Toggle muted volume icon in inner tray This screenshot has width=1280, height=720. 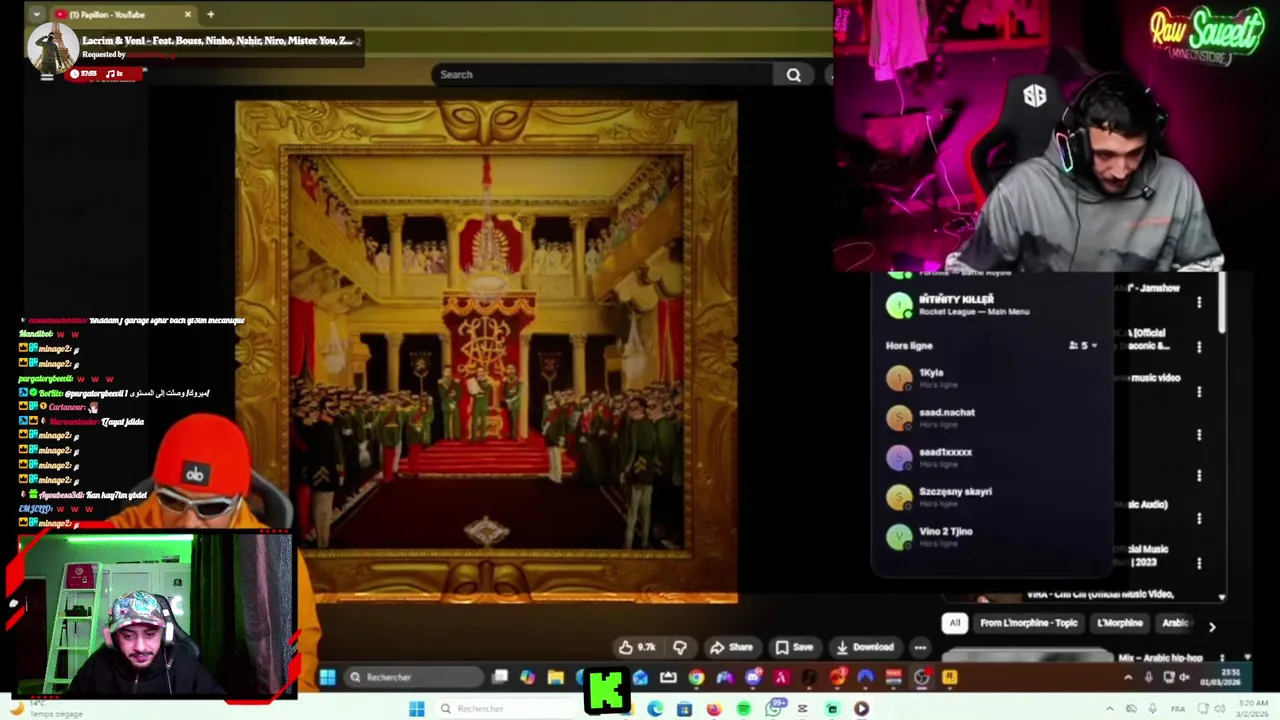coord(1184,677)
